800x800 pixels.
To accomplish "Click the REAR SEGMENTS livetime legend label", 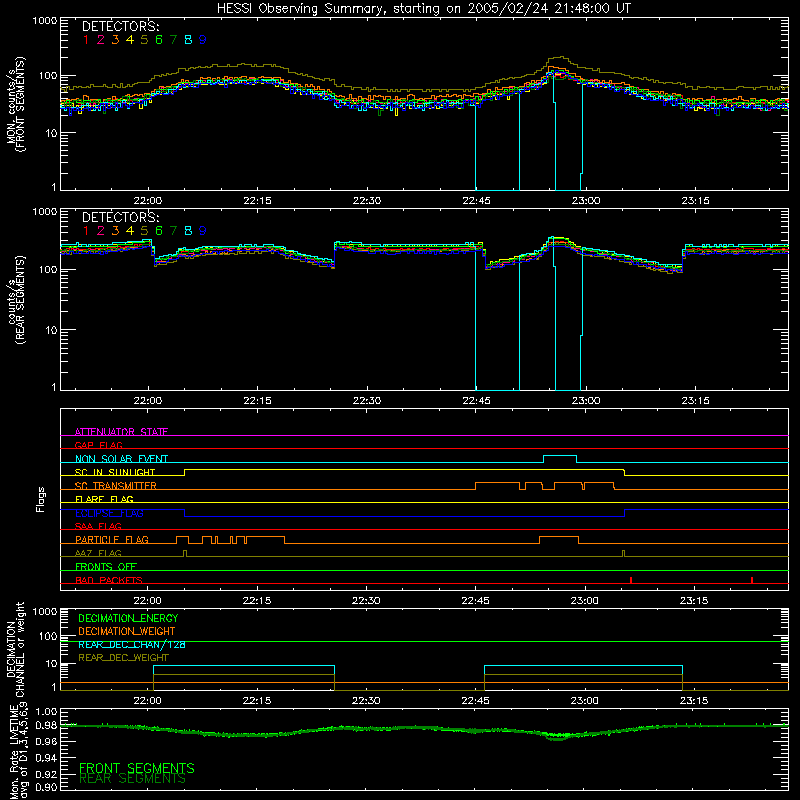I will pos(133,779).
